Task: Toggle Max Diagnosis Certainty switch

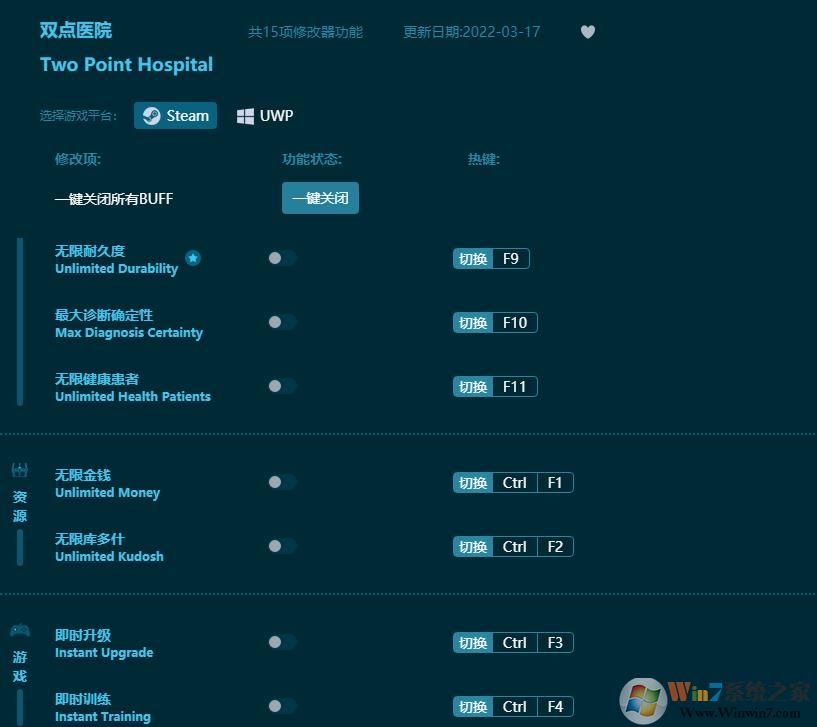Action: (282, 322)
